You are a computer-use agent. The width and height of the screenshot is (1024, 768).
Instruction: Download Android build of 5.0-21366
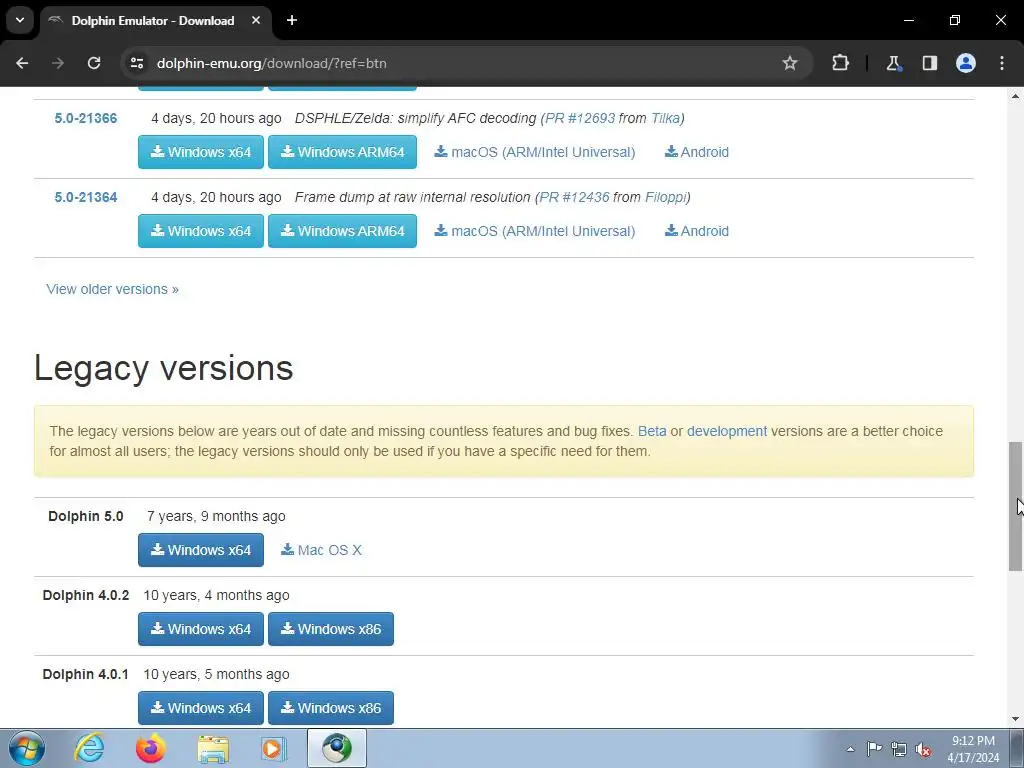[697, 152]
